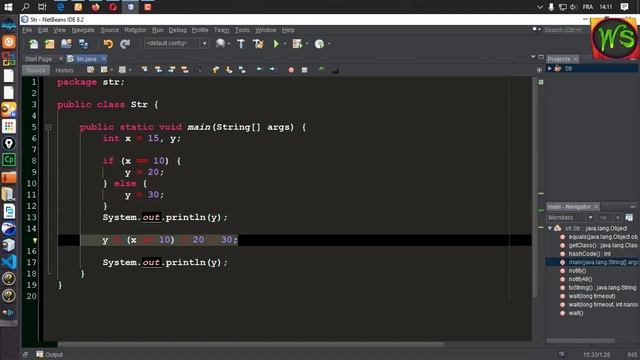Open the Debug menu
The image size is (640, 360).
177,30
